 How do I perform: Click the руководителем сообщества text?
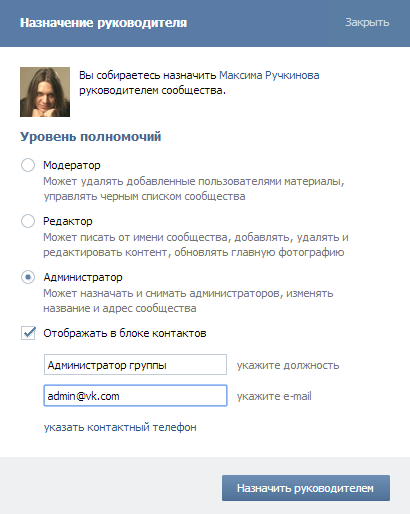click(x=152, y=90)
